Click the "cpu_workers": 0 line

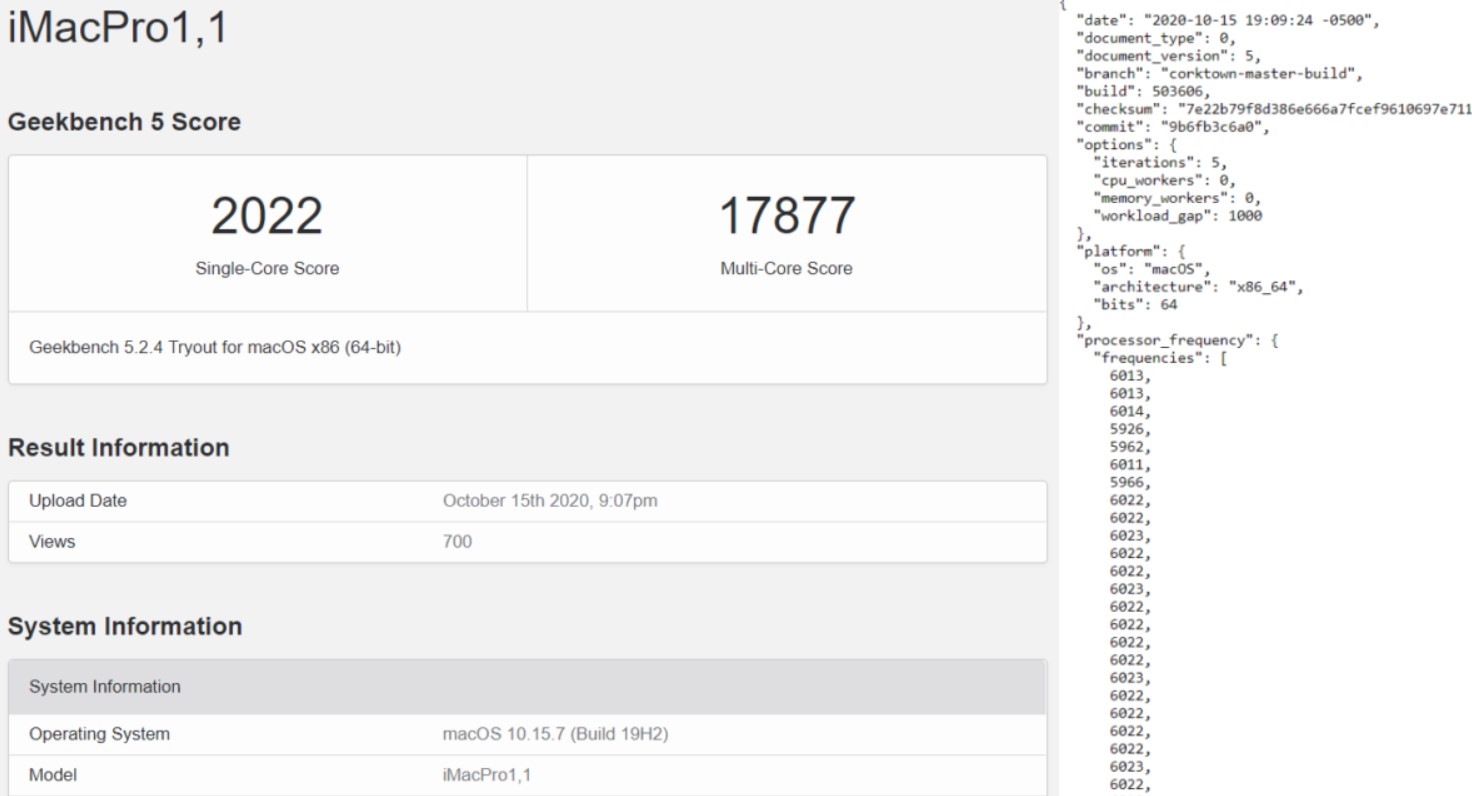click(x=1164, y=180)
